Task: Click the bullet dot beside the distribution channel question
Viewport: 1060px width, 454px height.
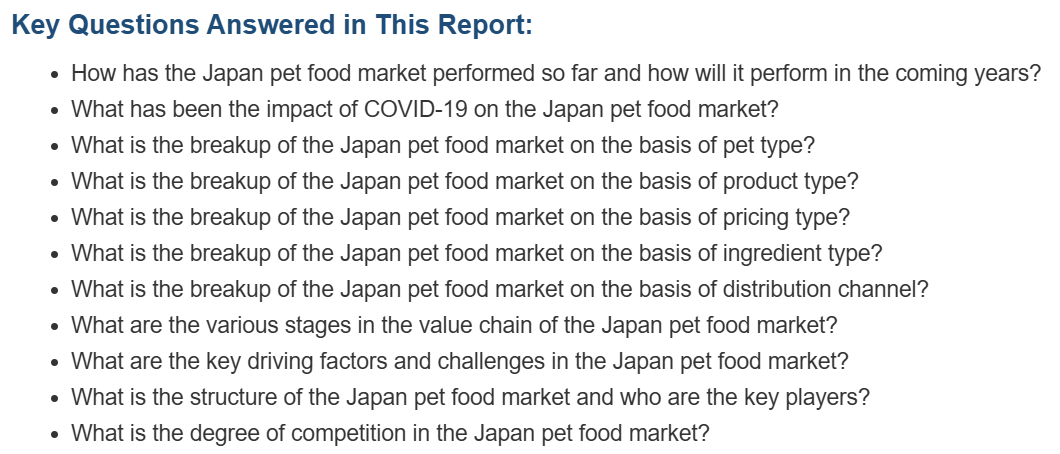Action: [55, 290]
